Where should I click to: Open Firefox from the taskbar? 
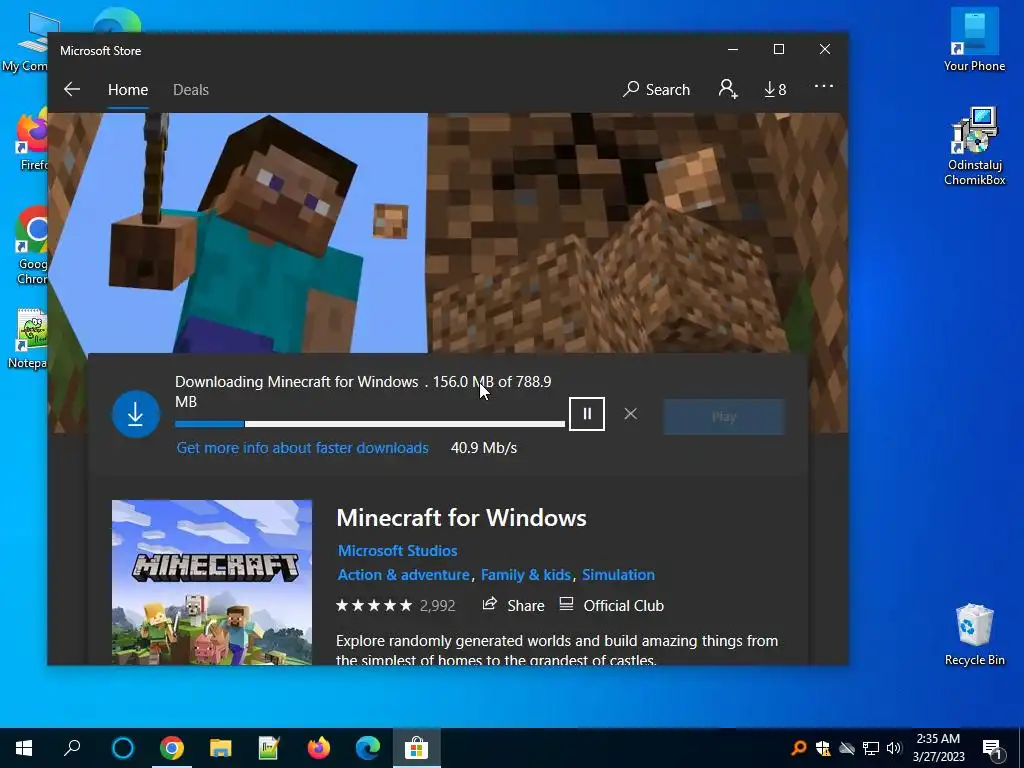pos(319,748)
